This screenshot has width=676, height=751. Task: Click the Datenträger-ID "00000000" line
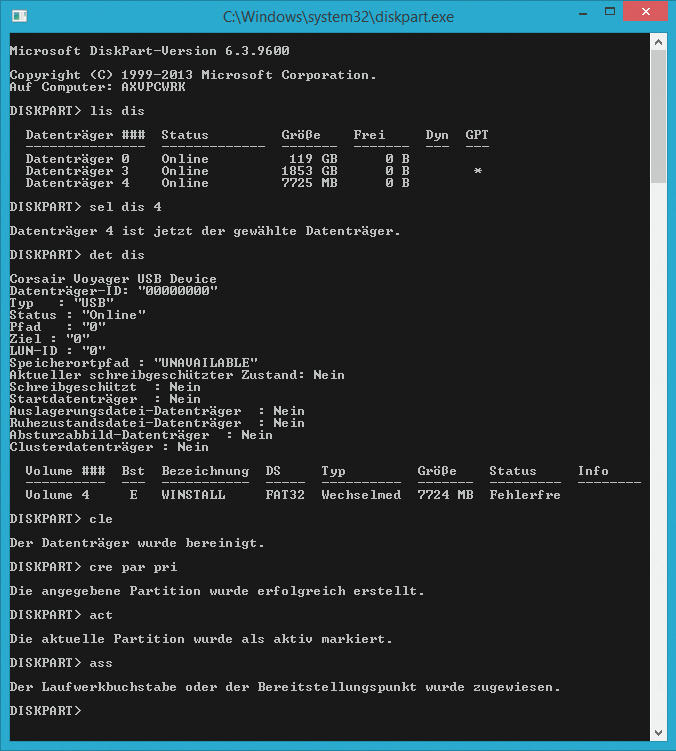pyautogui.click(x=114, y=291)
